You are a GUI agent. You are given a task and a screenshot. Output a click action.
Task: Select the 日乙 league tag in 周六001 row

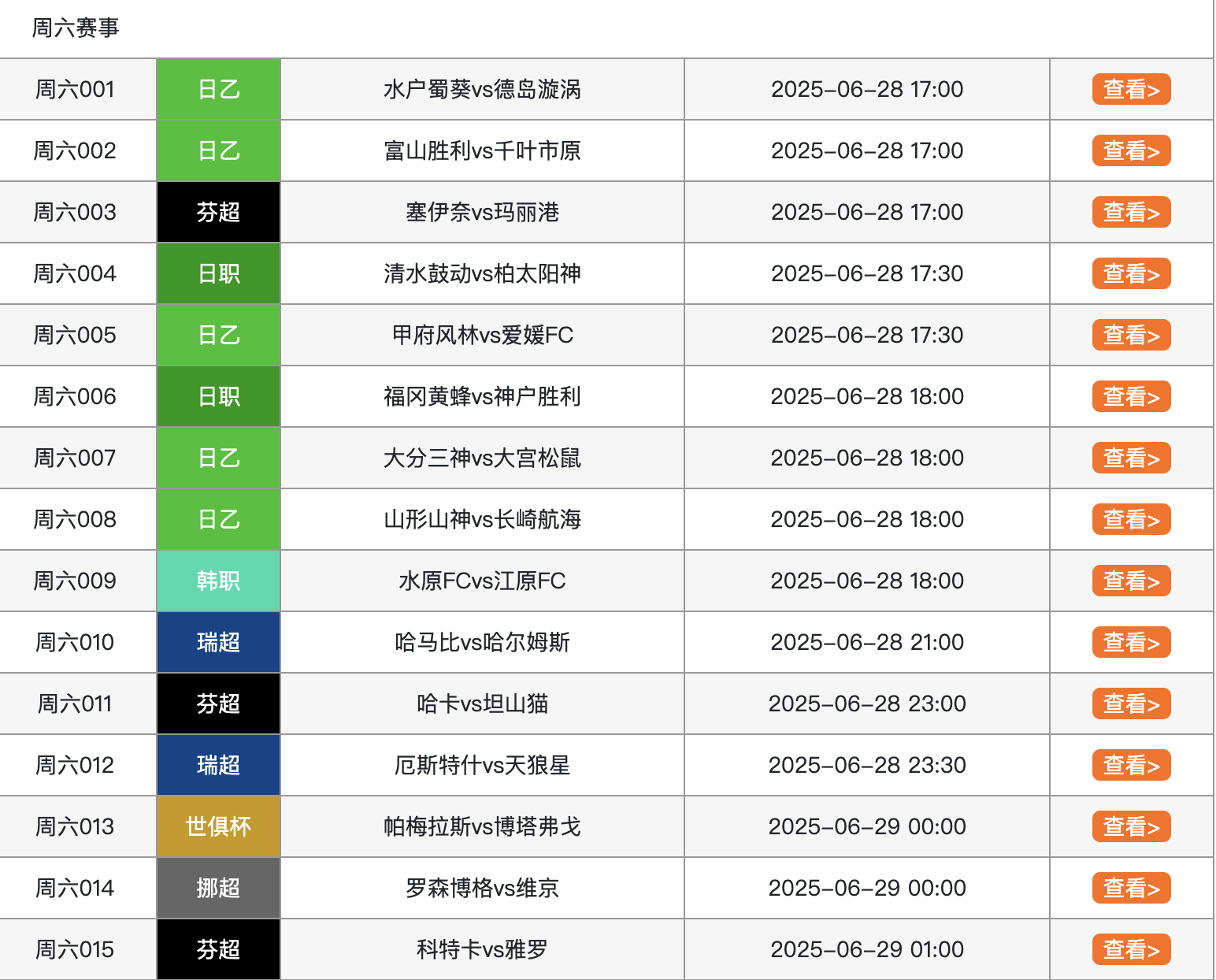click(218, 89)
